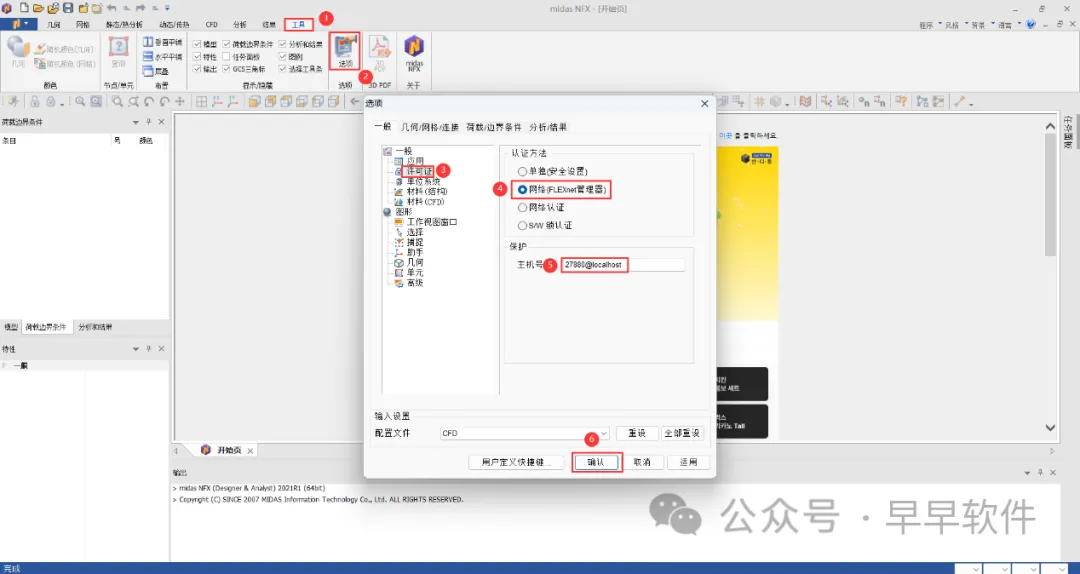Click the measure ruler icon in toolbar
This screenshot has width=1080, height=574.
959,102
